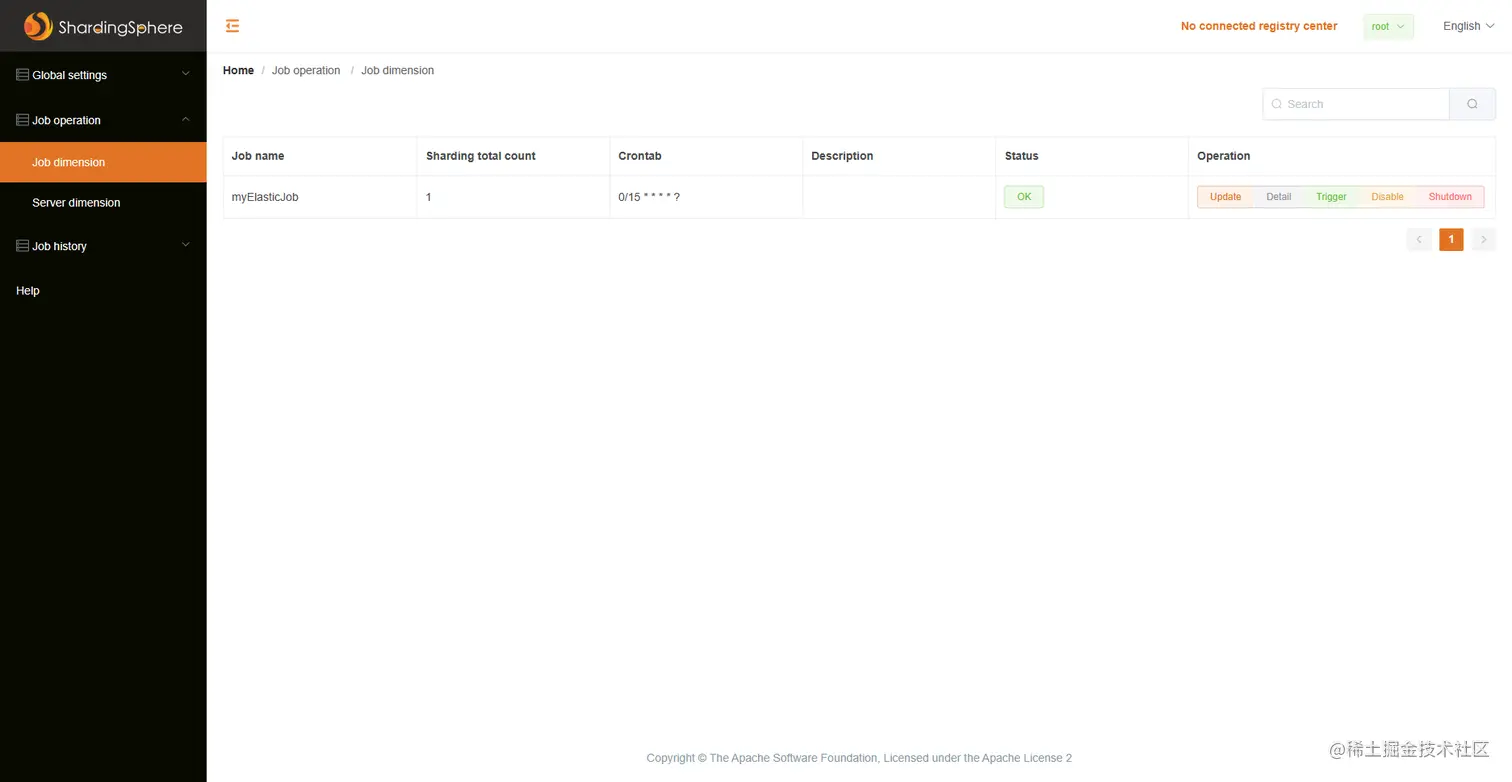1512x782 pixels.
Task: Click the Job dimension breadcrumb
Action: [x=397, y=70]
